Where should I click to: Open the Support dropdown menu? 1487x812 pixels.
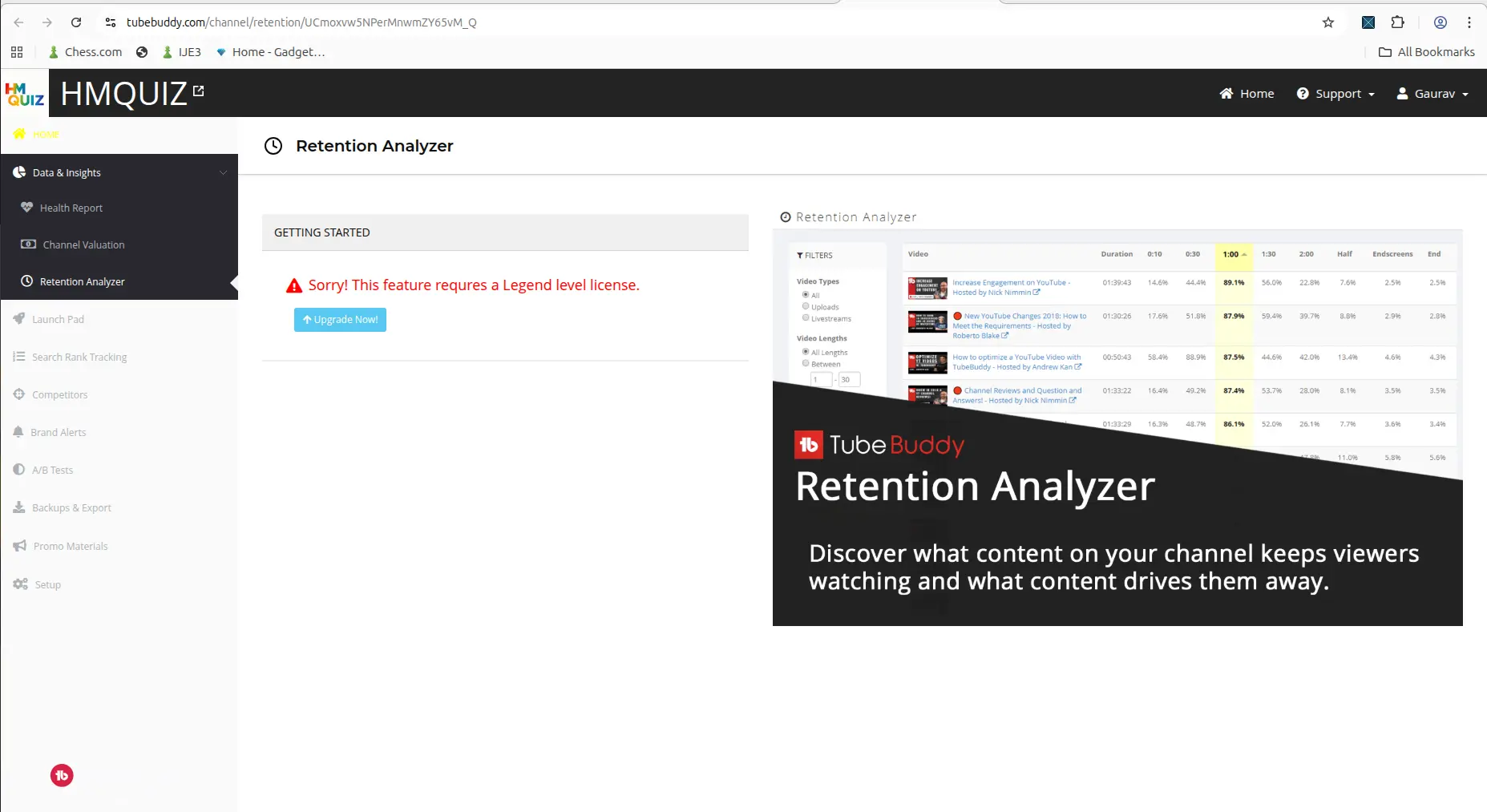pos(1336,94)
